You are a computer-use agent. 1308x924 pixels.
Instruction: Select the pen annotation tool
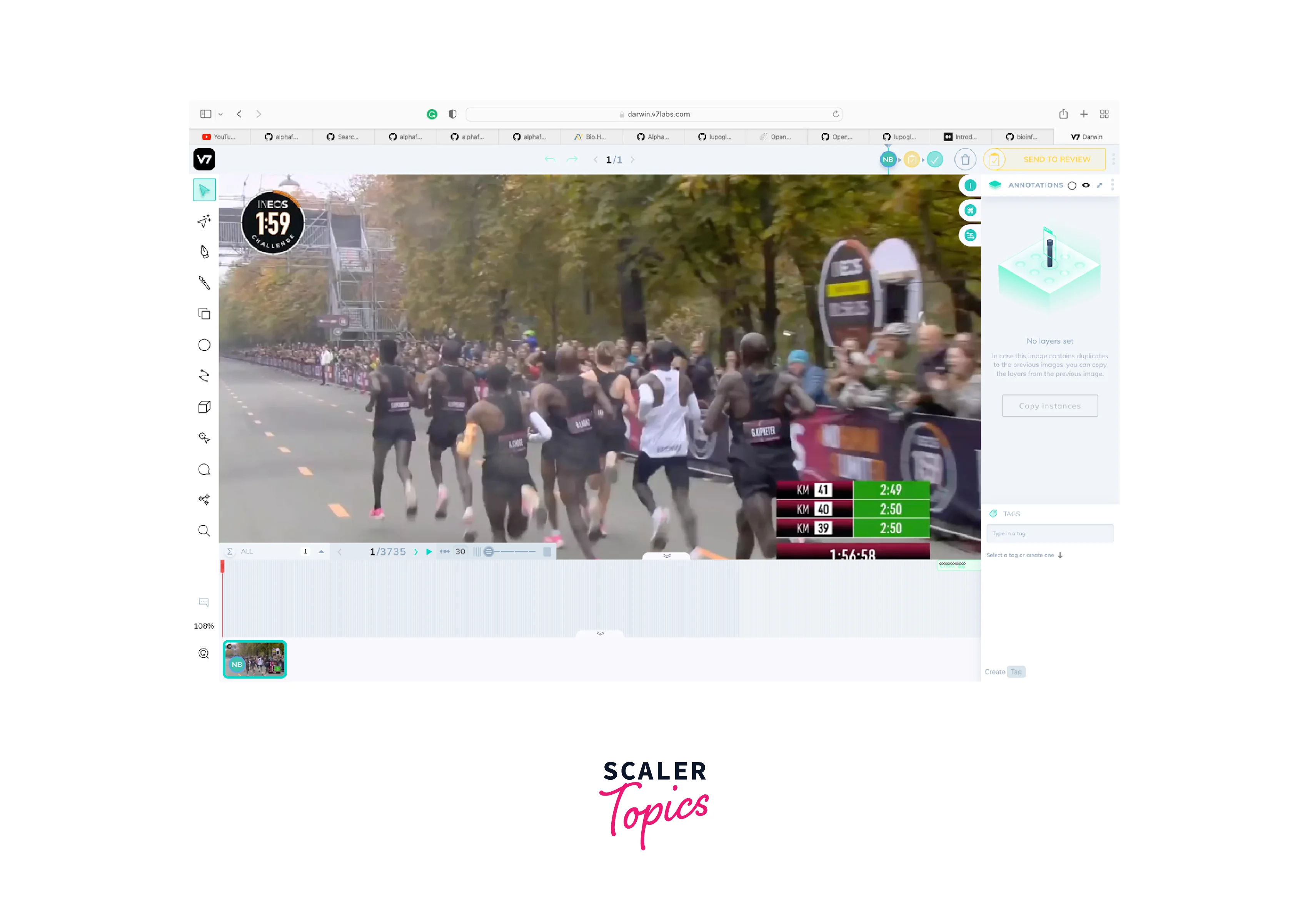pyautogui.click(x=204, y=252)
